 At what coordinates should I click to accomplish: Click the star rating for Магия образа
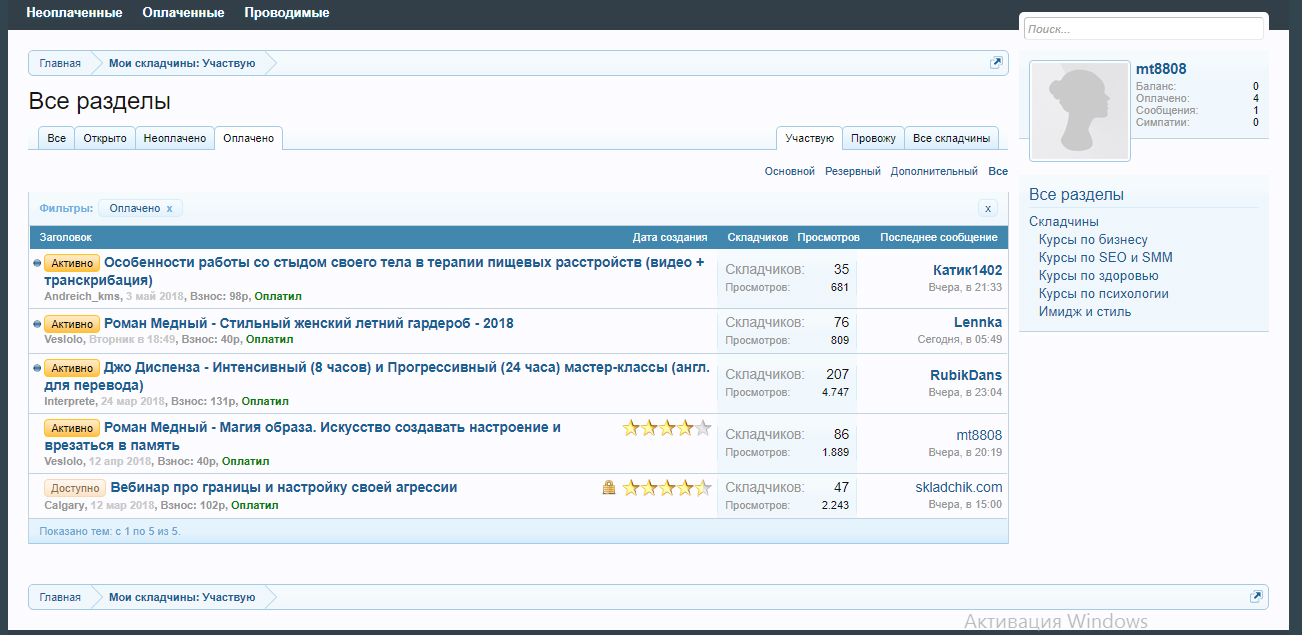pos(667,428)
